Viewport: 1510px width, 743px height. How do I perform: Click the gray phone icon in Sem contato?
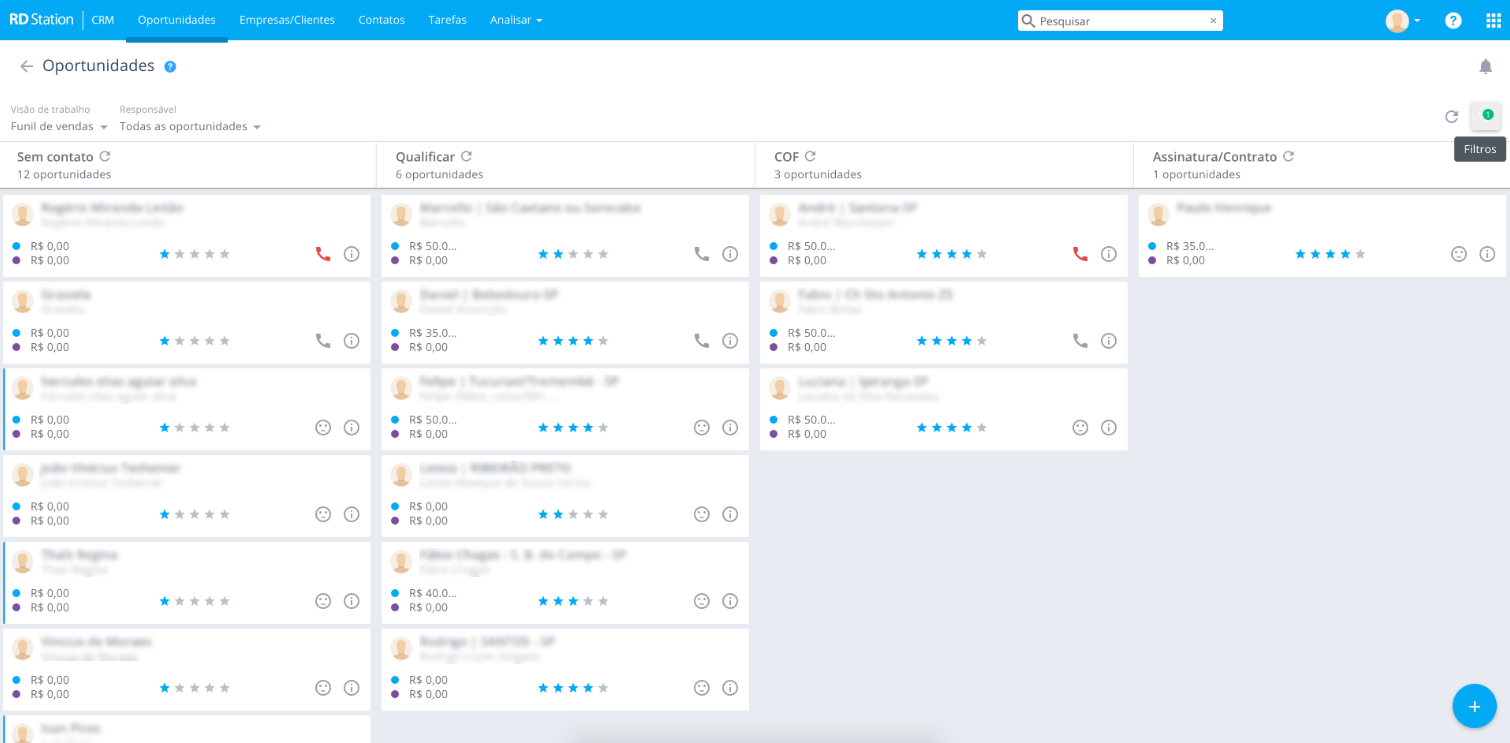point(323,341)
